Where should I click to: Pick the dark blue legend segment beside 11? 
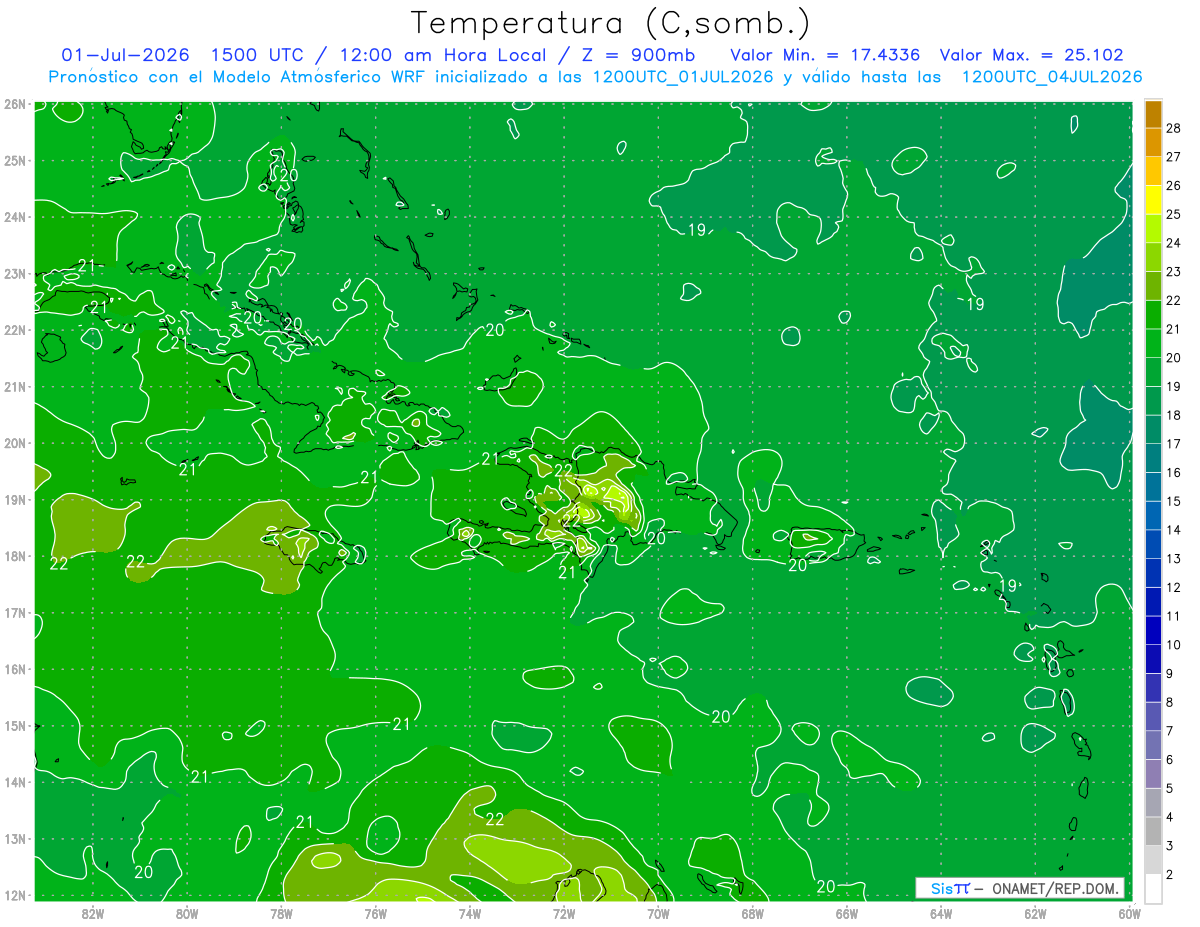pyautogui.click(x=1153, y=602)
